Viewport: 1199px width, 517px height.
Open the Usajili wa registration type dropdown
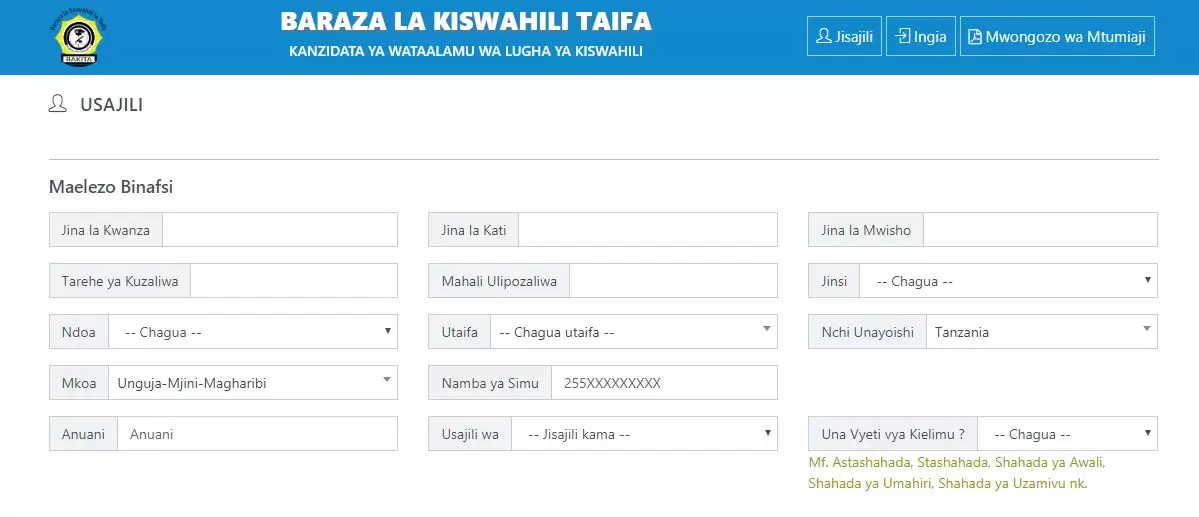point(644,434)
